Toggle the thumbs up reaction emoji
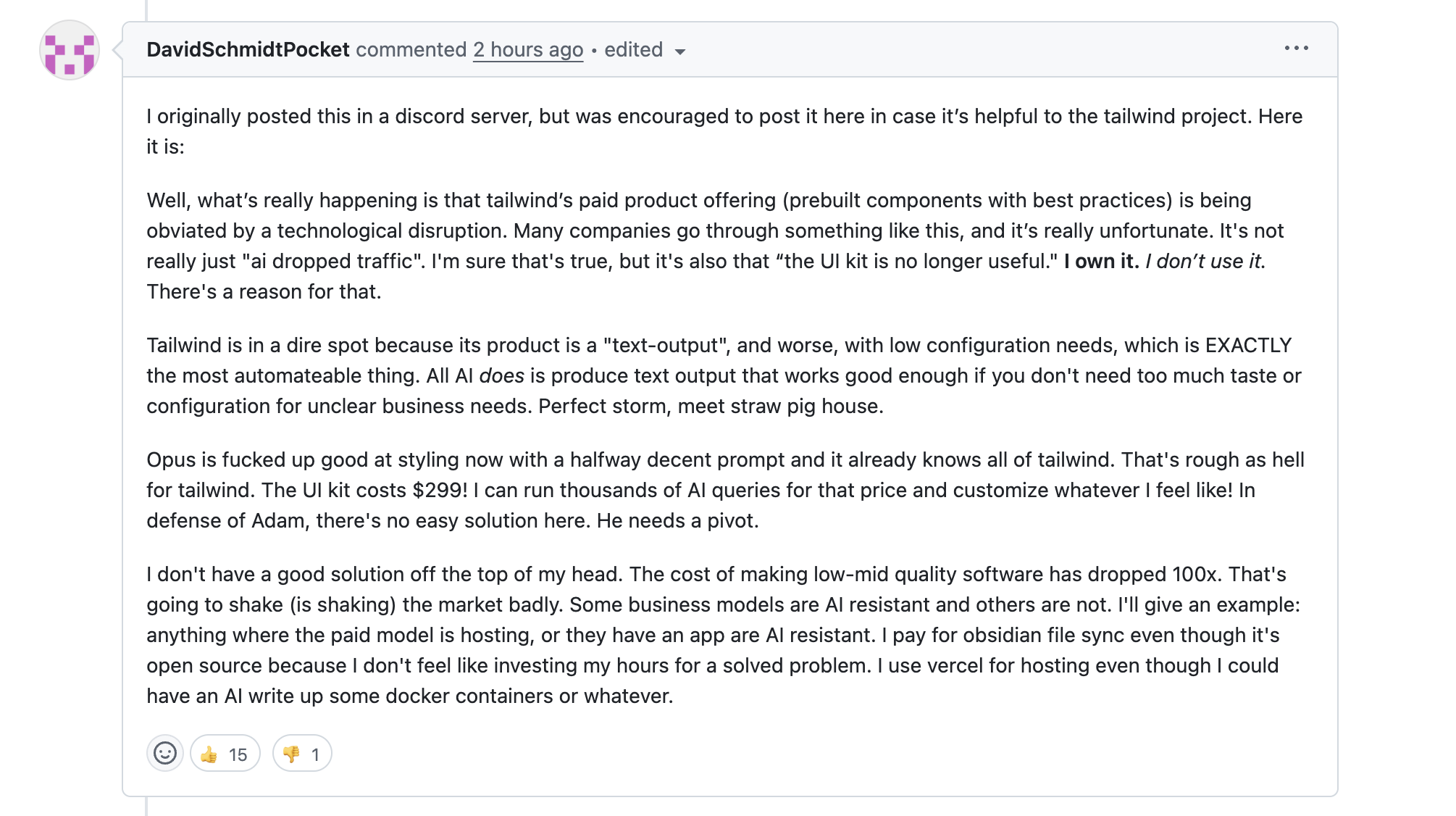Image resolution: width=1456 pixels, height=816 pixels. (209, 754)
